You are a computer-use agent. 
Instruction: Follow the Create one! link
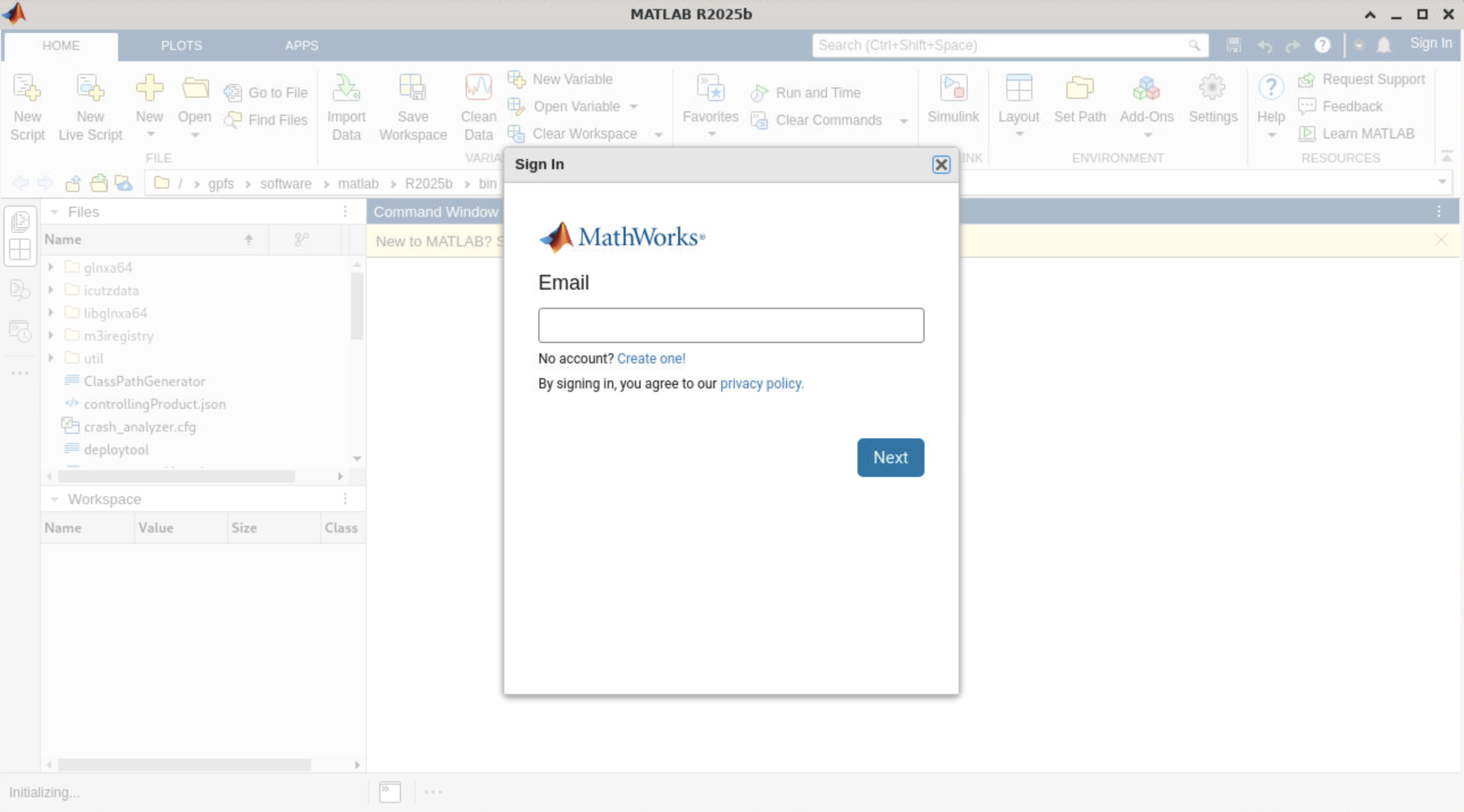[651, 358]
